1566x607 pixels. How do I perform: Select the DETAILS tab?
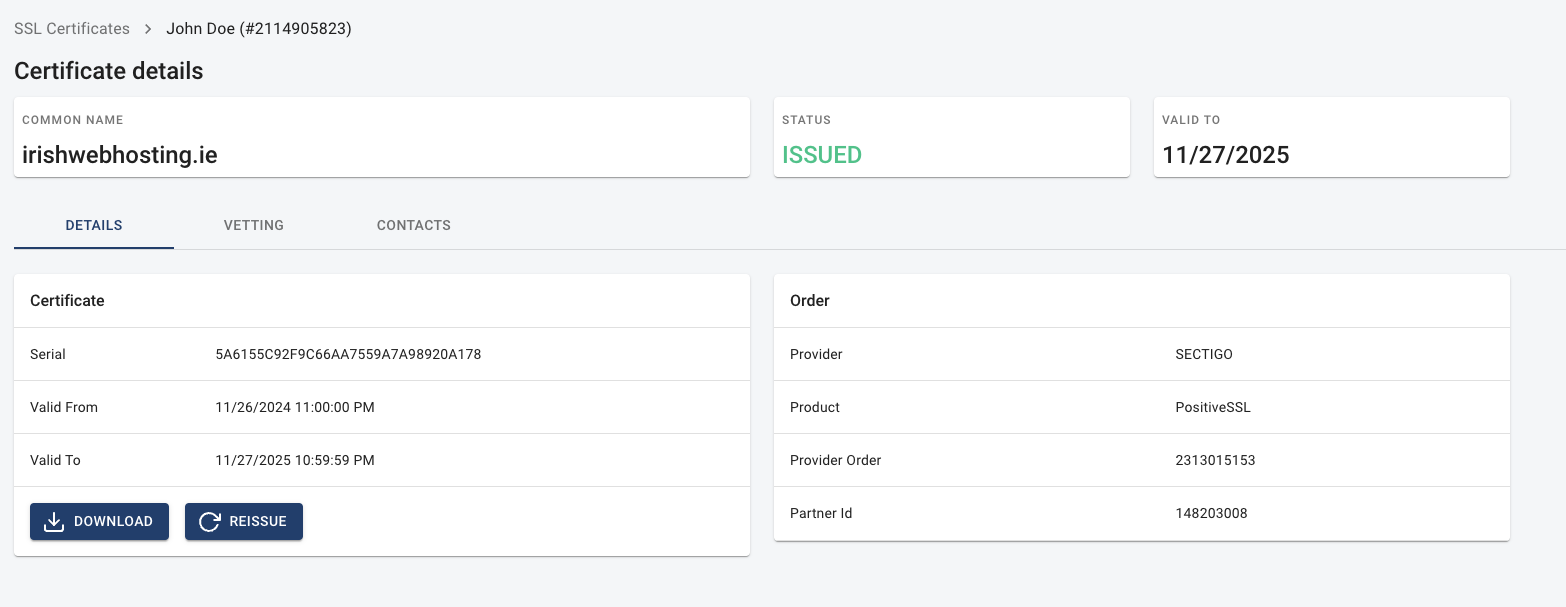point(94,225)
